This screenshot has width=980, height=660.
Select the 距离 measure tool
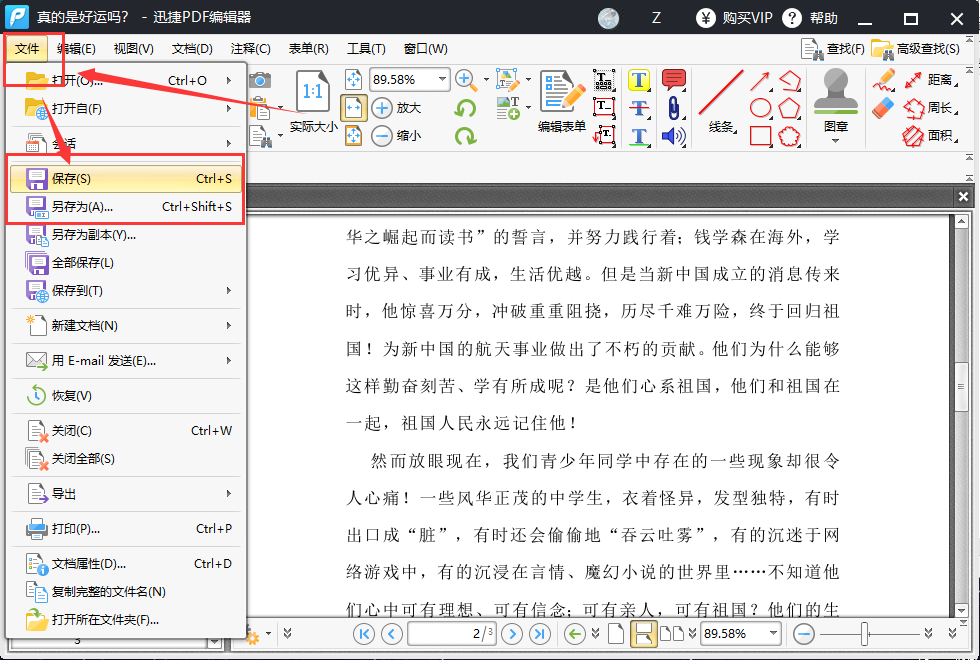930,80
